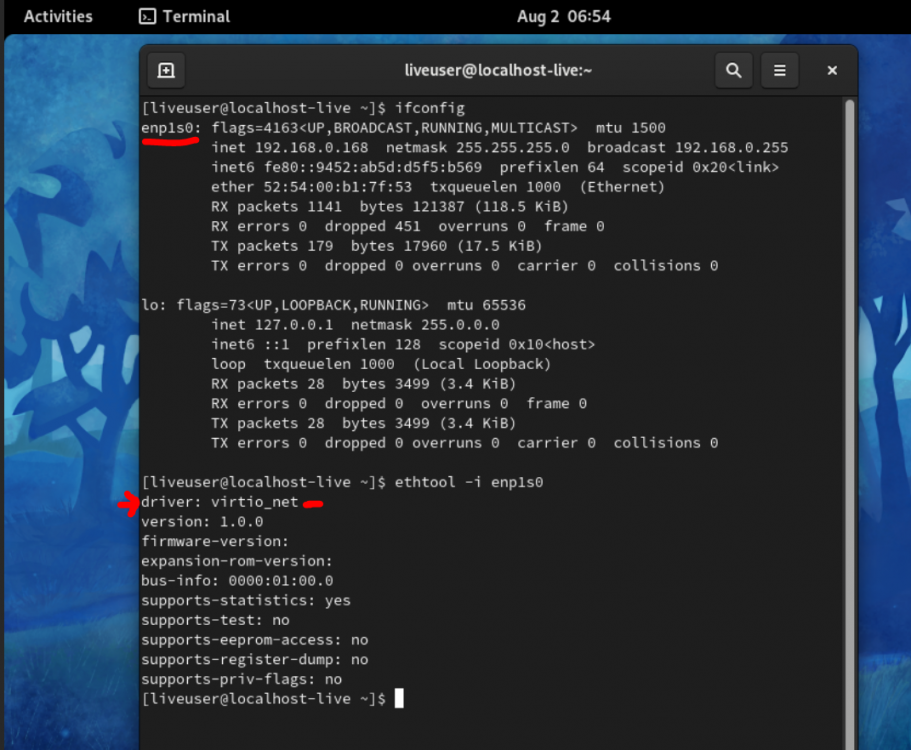Open the Activities overview
Viewport: 911px width, 750px height.
[58, 16]
